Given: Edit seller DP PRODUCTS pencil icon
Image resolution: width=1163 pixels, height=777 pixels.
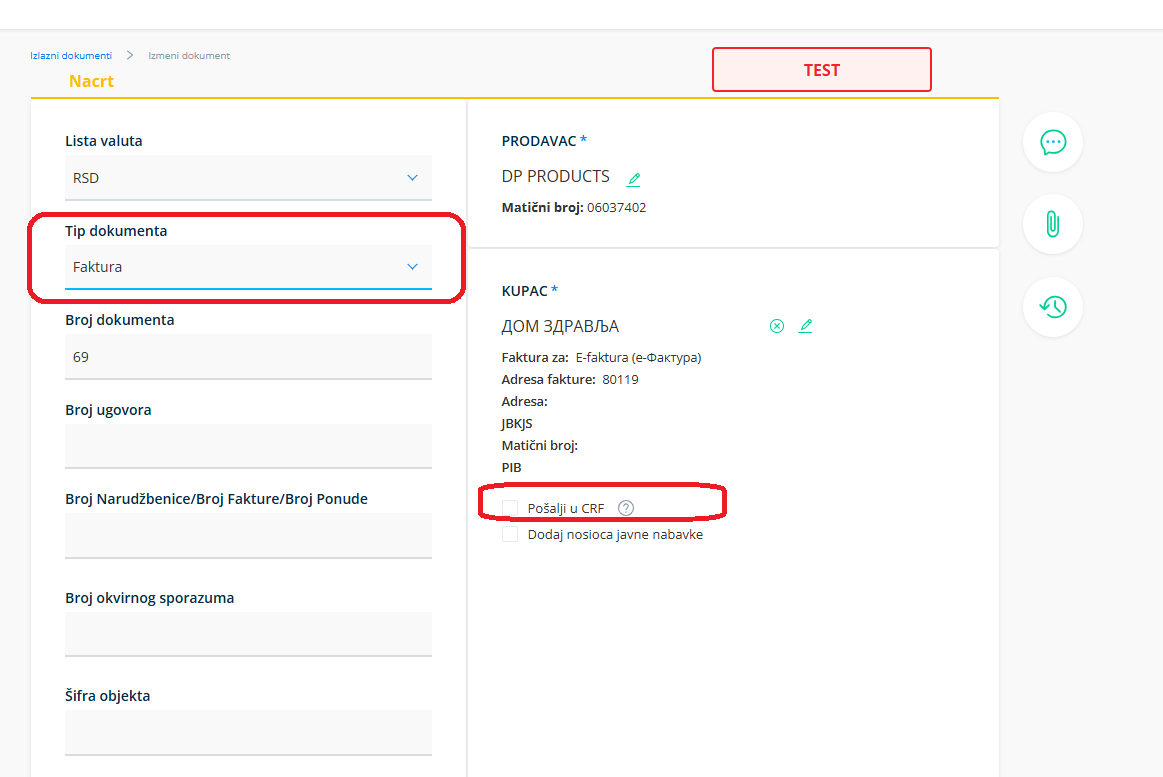Looking at the screenshot, I should click(x=633, y=180).
